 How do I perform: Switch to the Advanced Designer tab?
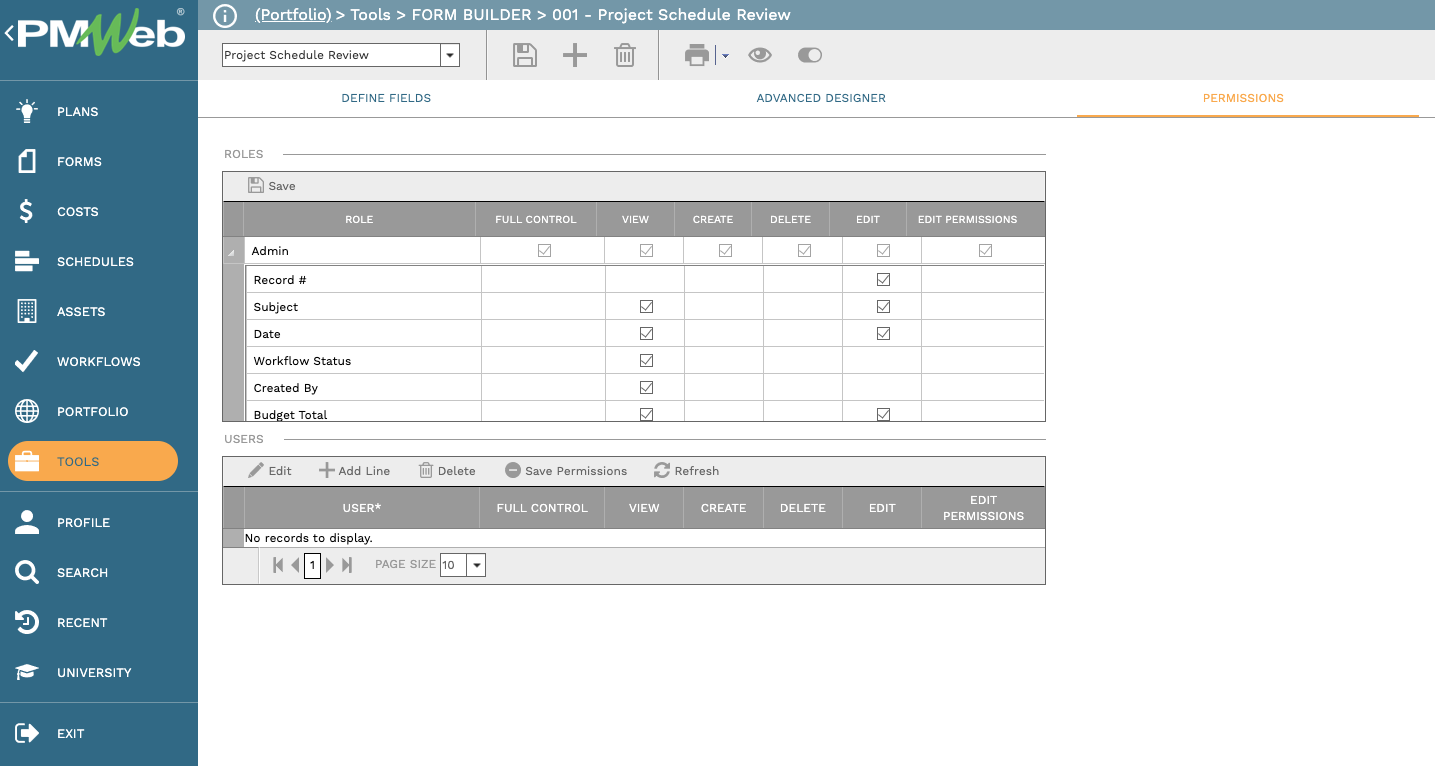tap(821, 98)
